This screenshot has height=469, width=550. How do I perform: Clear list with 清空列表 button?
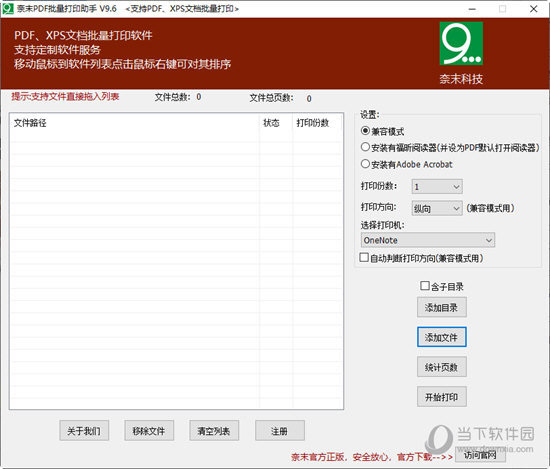[214, 431]
